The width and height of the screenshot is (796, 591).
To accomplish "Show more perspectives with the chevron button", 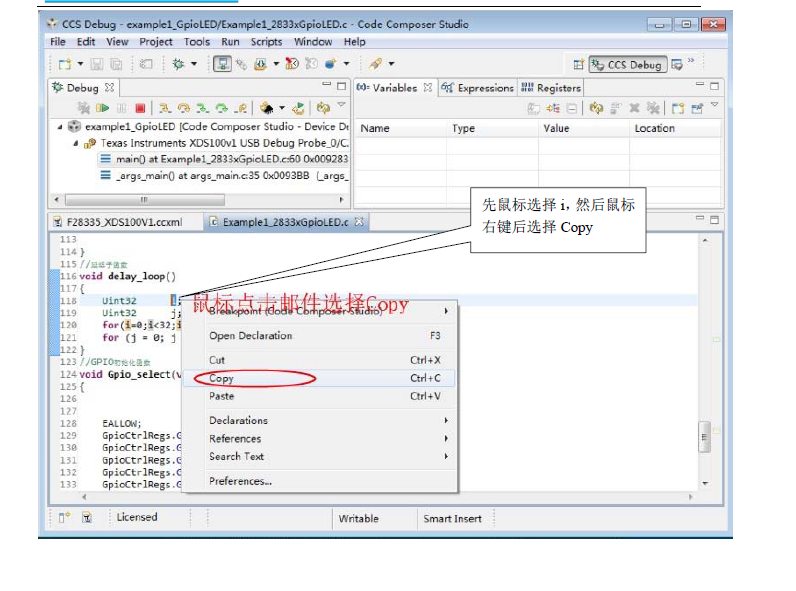I will pos(691,60).
